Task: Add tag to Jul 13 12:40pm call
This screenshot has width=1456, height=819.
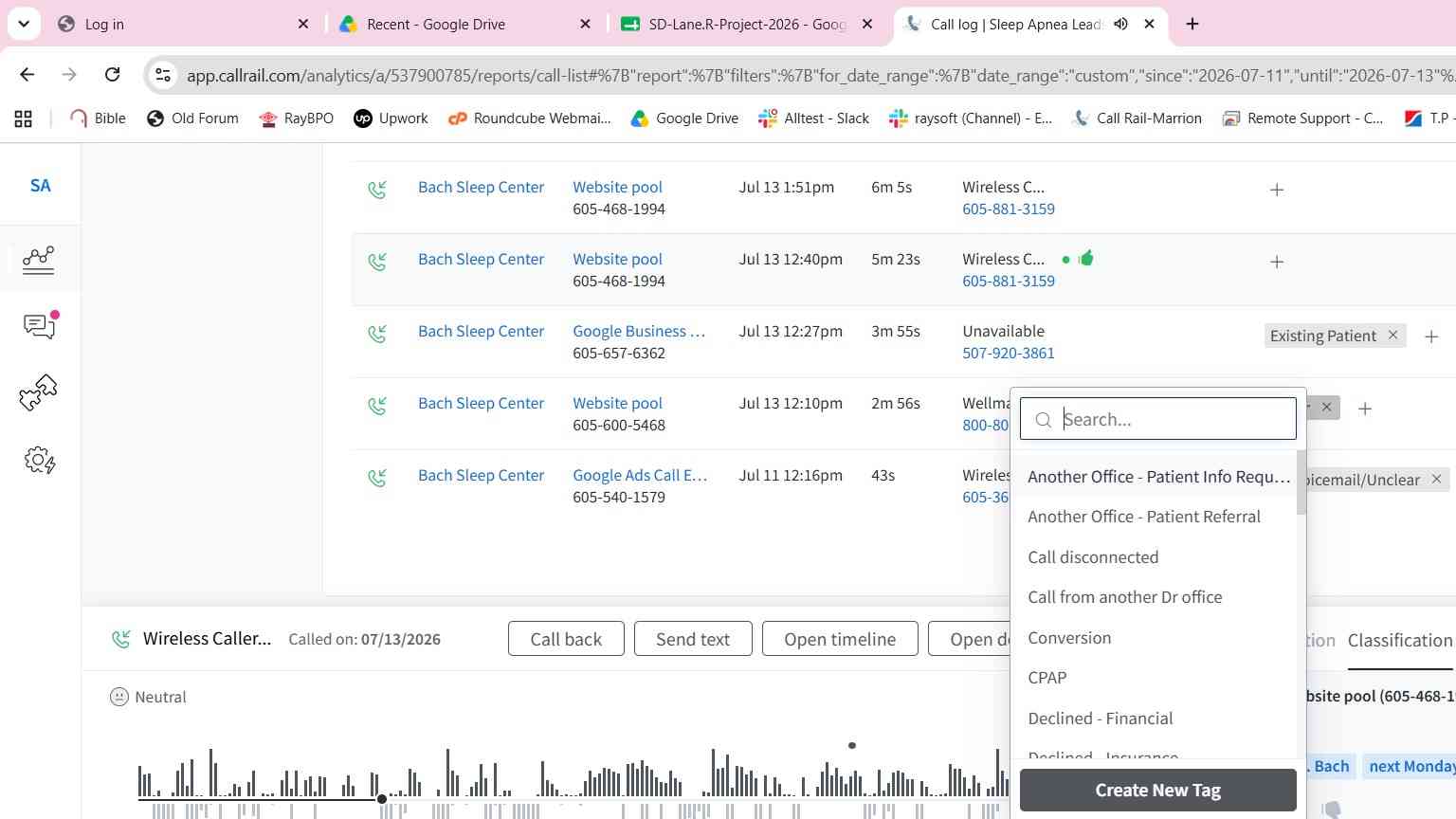Action: (x=1277, y=262)
